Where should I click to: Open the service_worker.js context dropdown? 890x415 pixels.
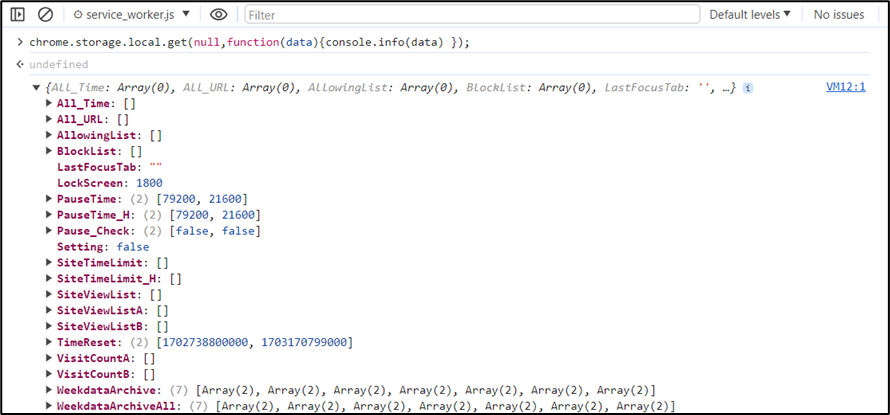click(132, 14)
